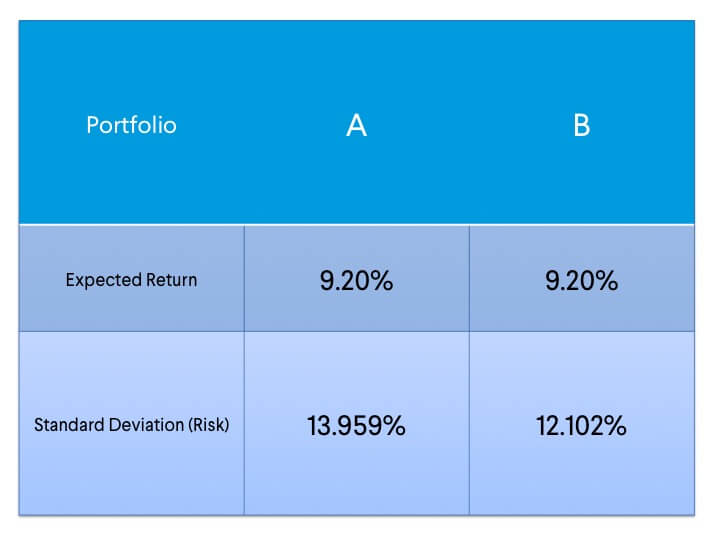
Task: Select the 12.102% standard deviation value
Action: [581, 425]
